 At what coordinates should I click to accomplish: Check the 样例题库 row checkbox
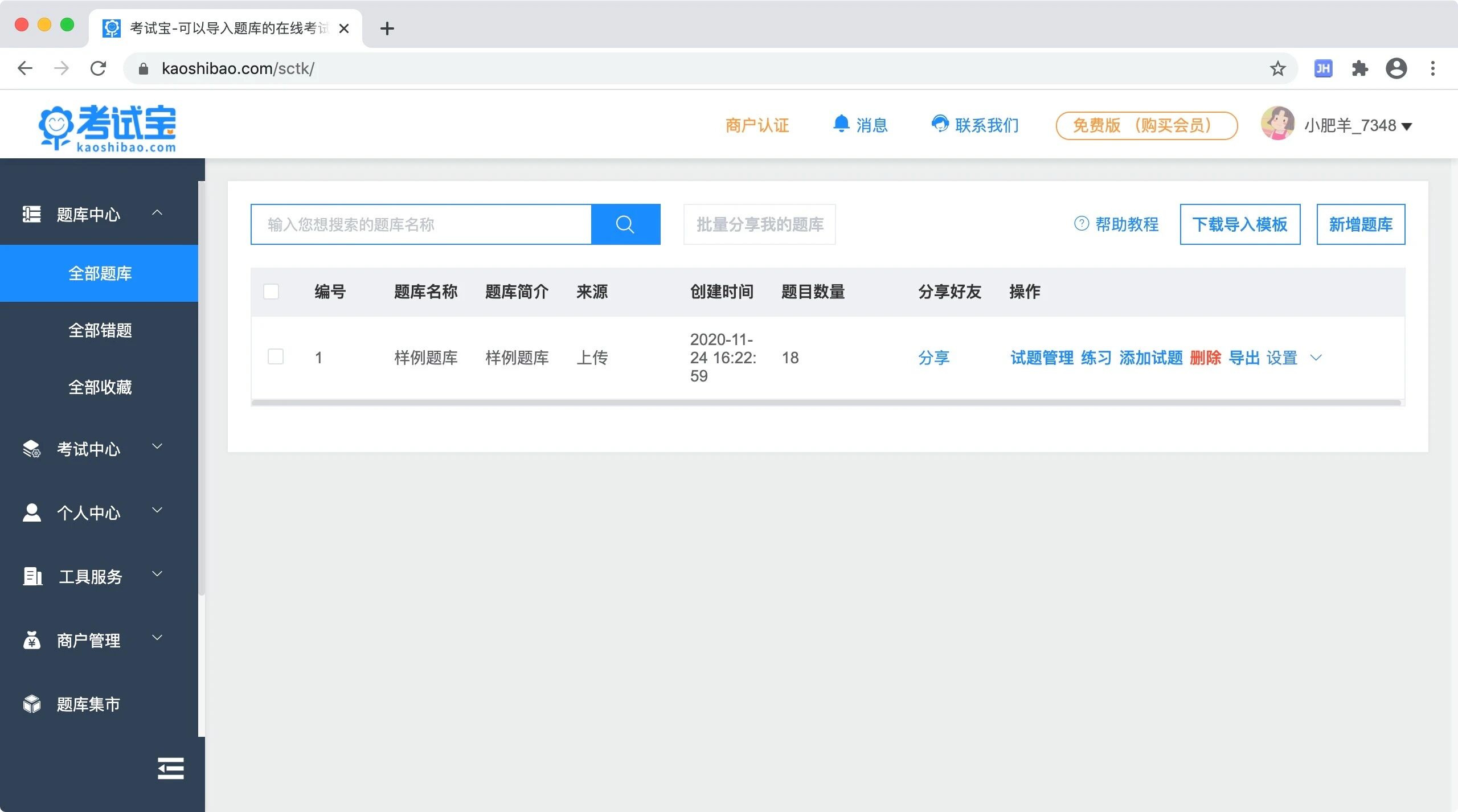pyautogui.click(x=276, y=356)
